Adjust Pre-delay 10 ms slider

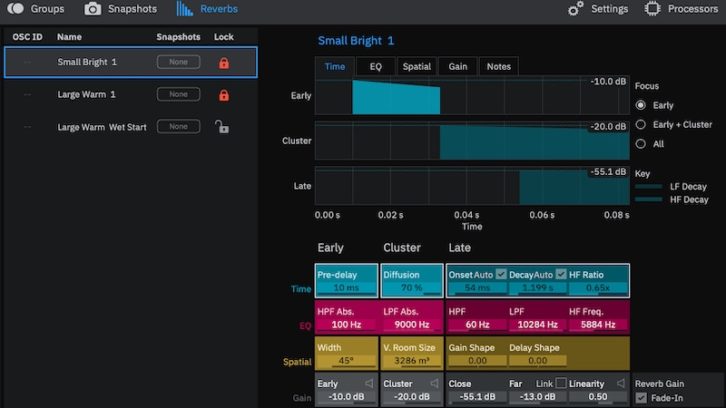click(346, 288)
